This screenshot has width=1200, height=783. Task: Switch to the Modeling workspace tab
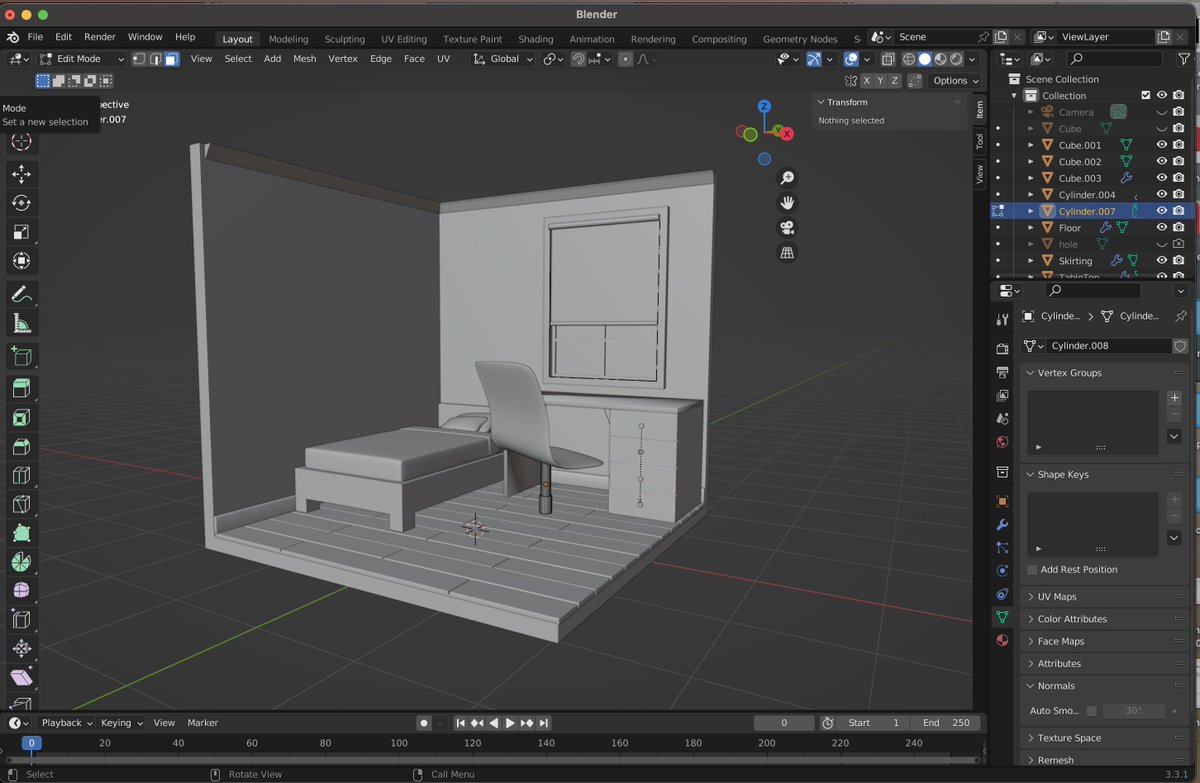(289, 39)
